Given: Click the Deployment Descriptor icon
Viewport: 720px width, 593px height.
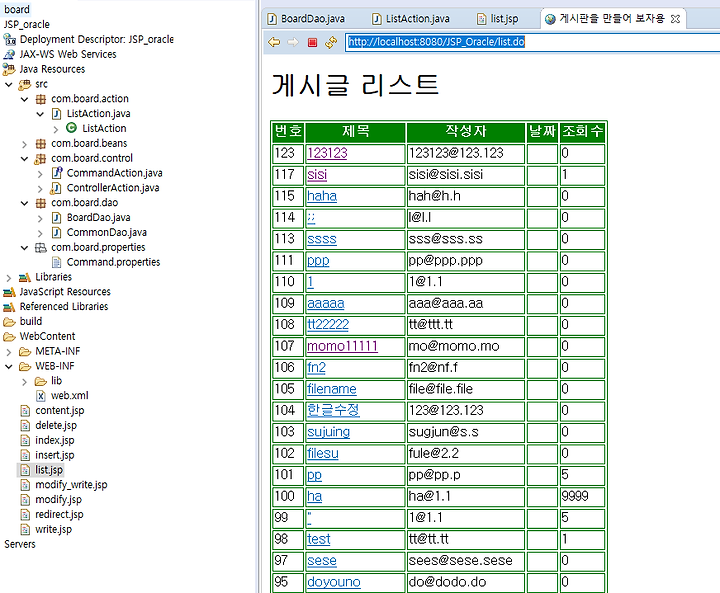Looking at the screenshot, I should click(x=9, y=40).
